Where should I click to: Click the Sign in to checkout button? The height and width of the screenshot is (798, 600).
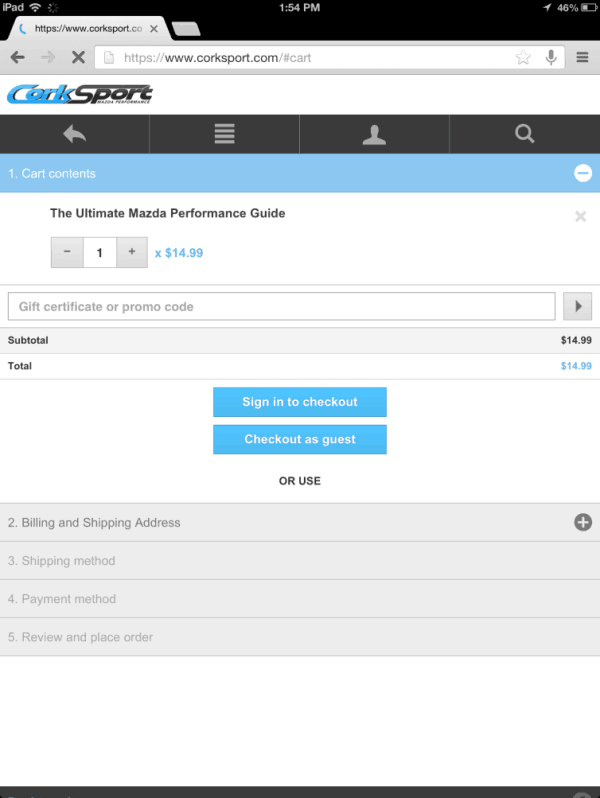[x=299, y=402]
